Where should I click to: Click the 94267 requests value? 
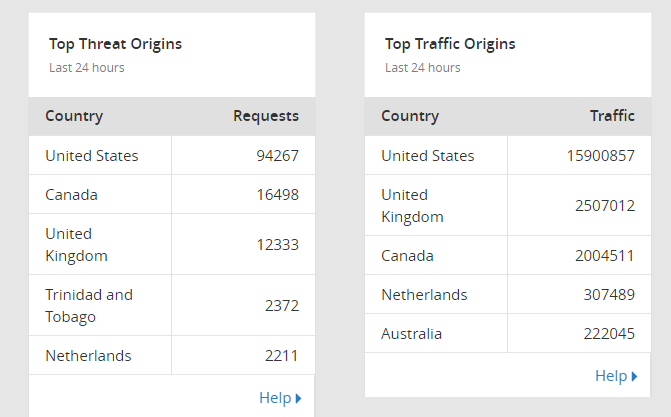coord(277,156)
